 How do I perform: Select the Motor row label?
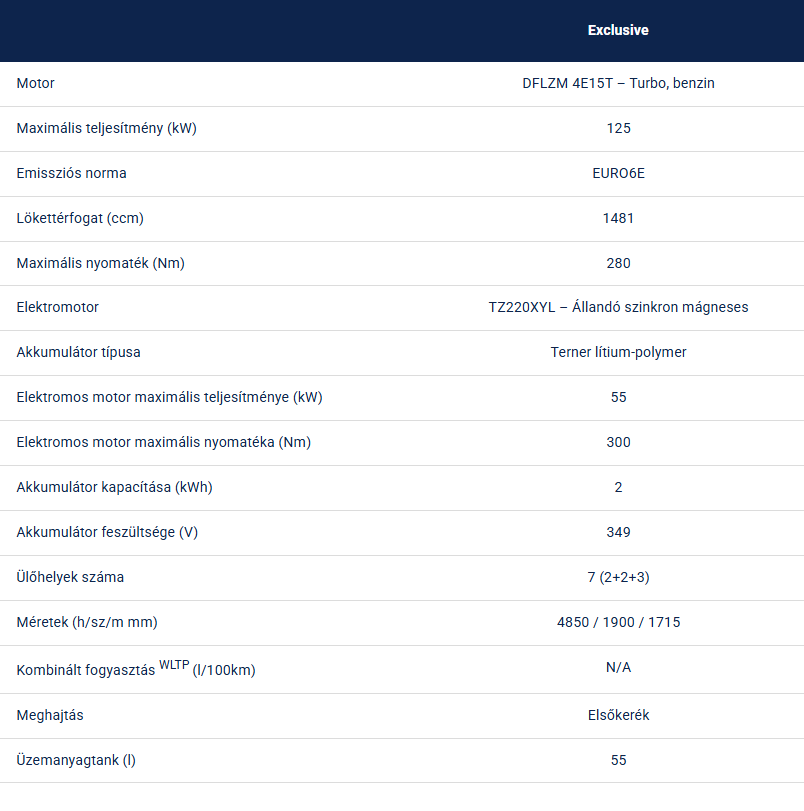(x=35, y=83)
